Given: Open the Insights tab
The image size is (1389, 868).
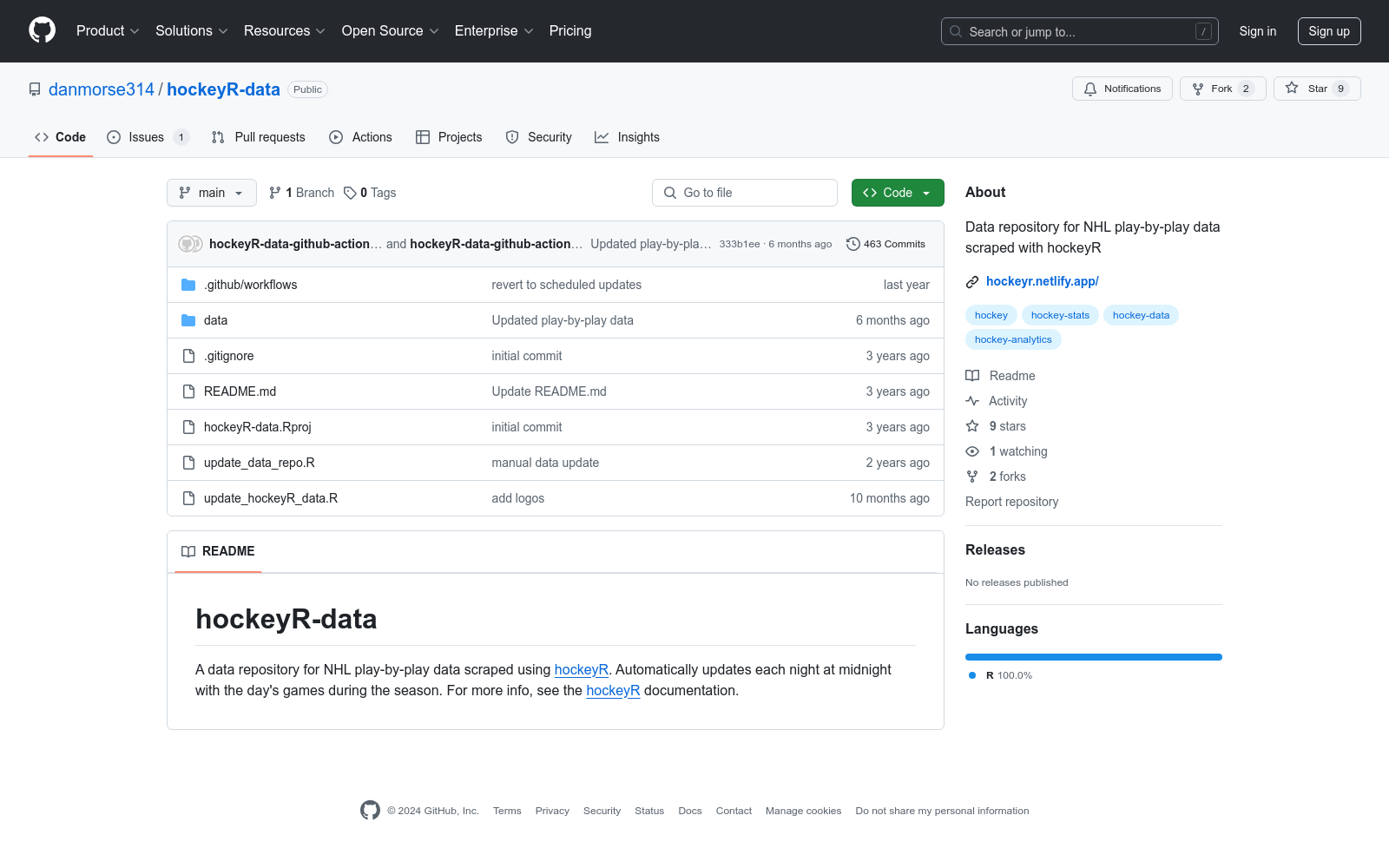Looking at the screenshot, I should (627, 137).
